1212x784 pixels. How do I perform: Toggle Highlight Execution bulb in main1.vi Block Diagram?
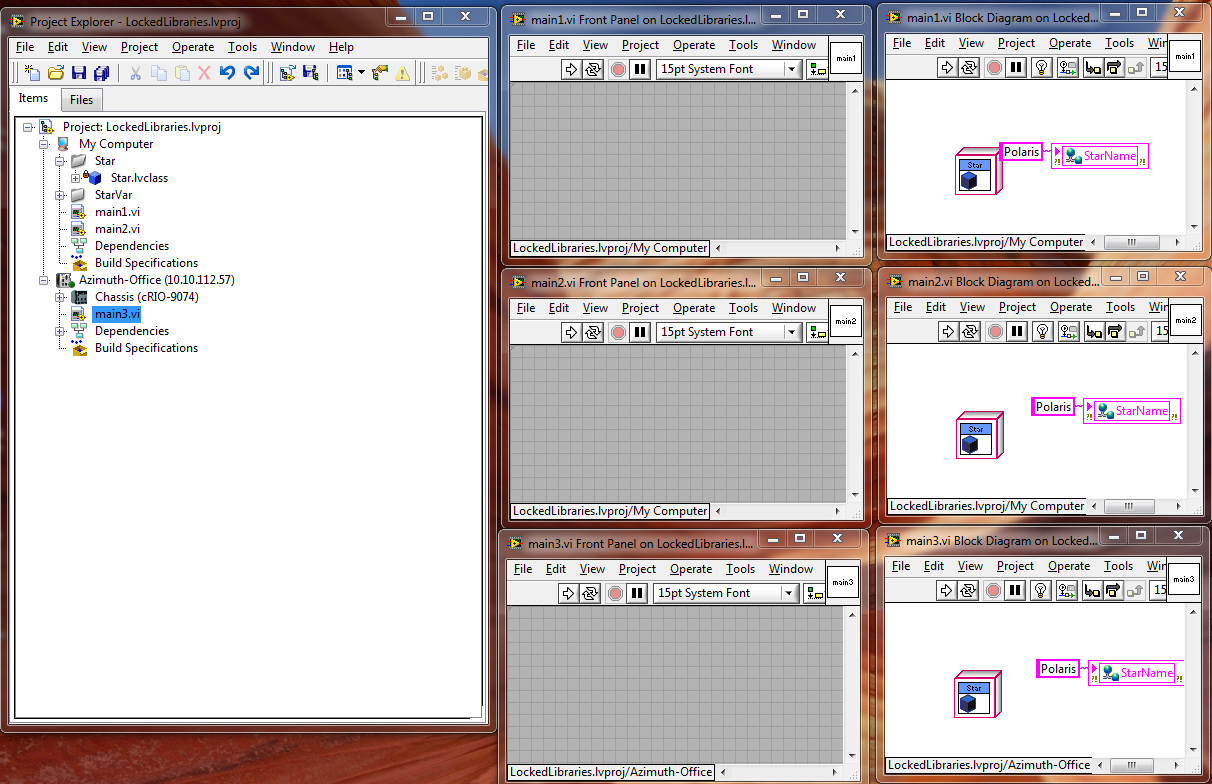point(1040,67)
